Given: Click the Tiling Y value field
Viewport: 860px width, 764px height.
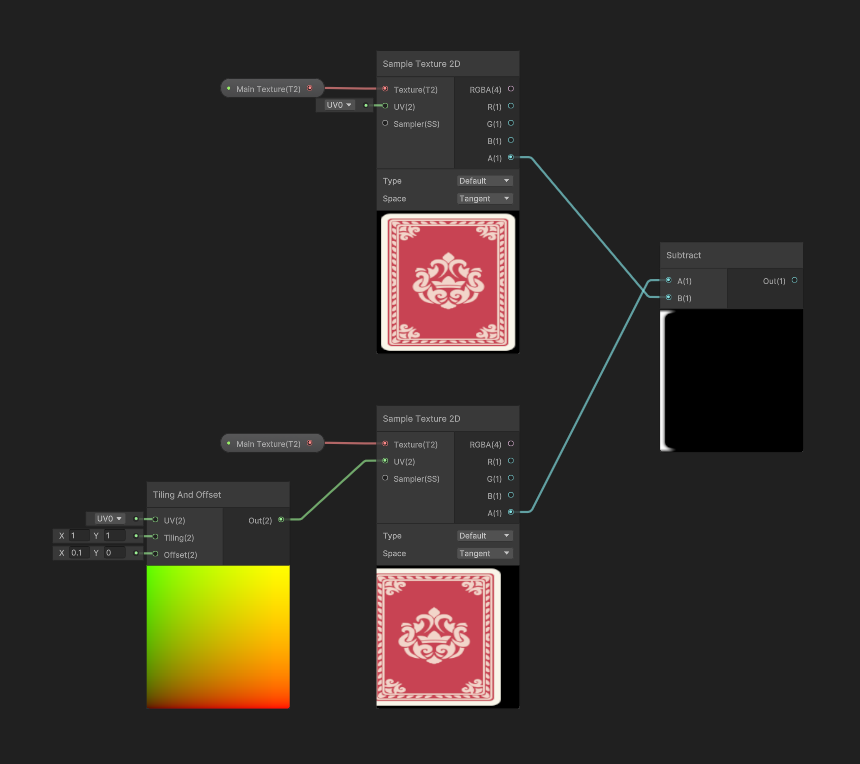Looking at the screenshot, I should tap(113, 536).
